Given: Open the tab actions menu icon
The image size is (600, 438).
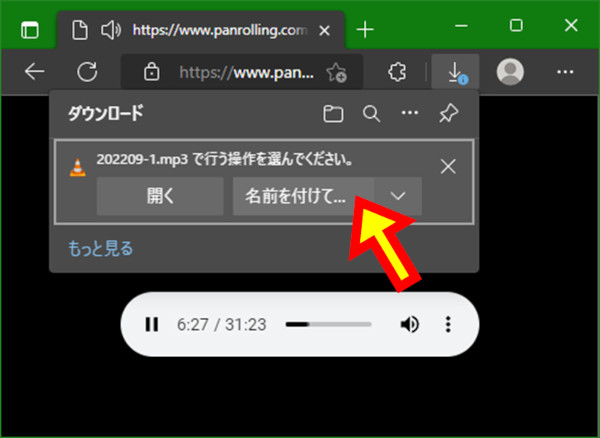Looking at the screenshot, I should click(x=30, y=30).
